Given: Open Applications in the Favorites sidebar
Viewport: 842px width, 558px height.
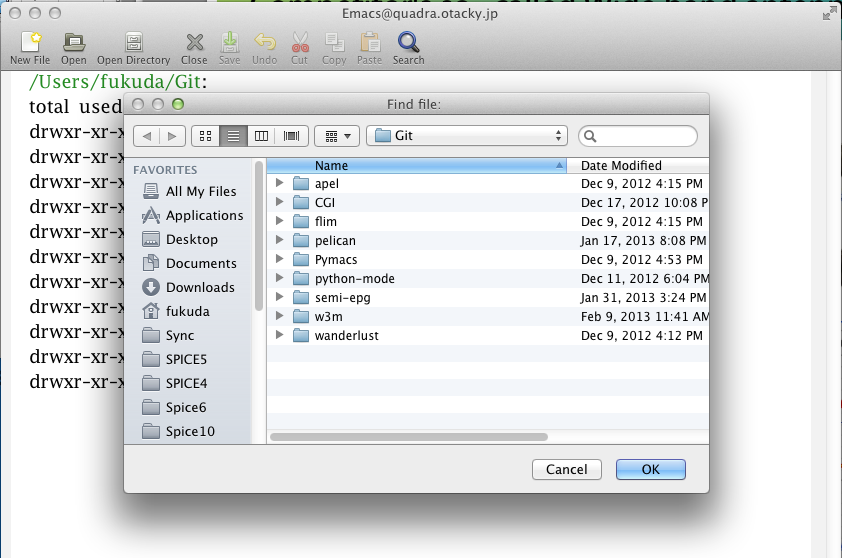Looking at the screenshot, I should tap(193, 215).
